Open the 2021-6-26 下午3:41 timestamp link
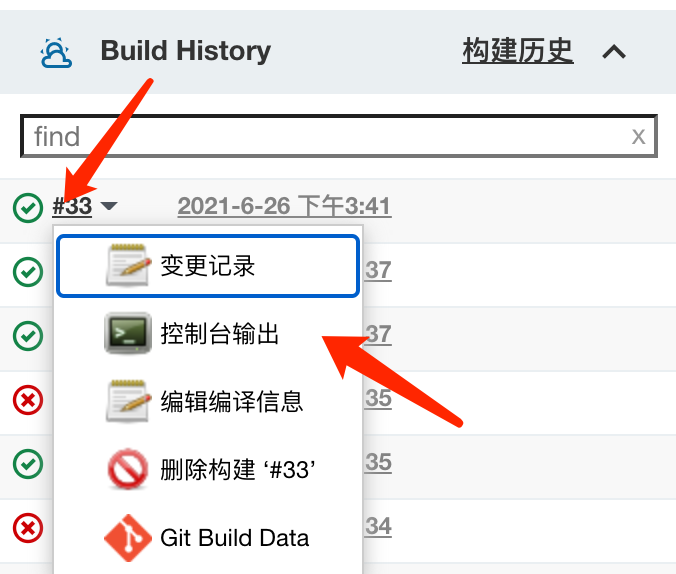Viewport: 676px width, 574px height. (285, 206)
